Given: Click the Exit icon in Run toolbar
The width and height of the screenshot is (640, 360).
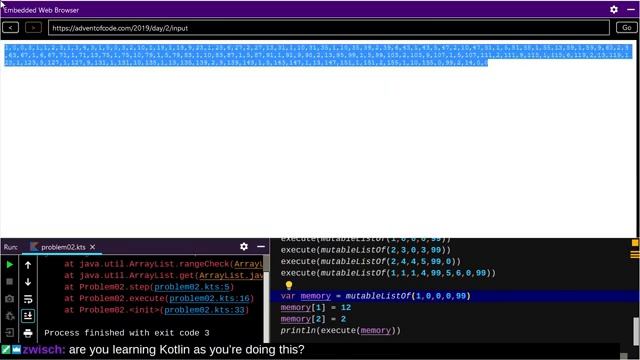Looking at the screenshot, I should click(x=9, y=333).
